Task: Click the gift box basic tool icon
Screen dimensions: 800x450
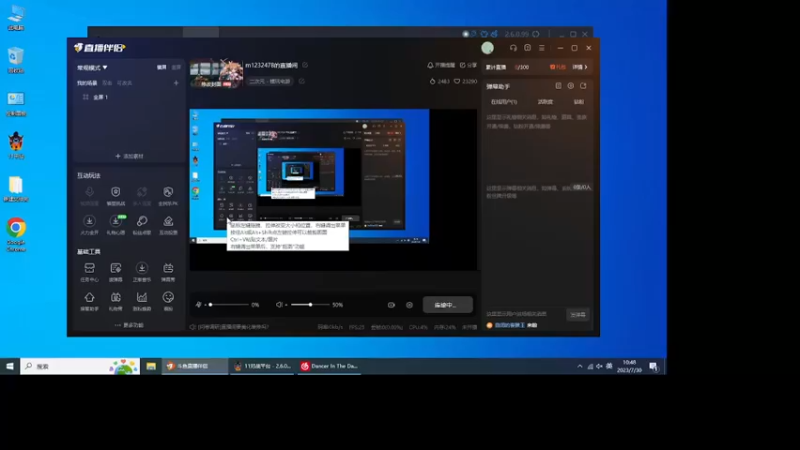Action: [x=116, y=297]
